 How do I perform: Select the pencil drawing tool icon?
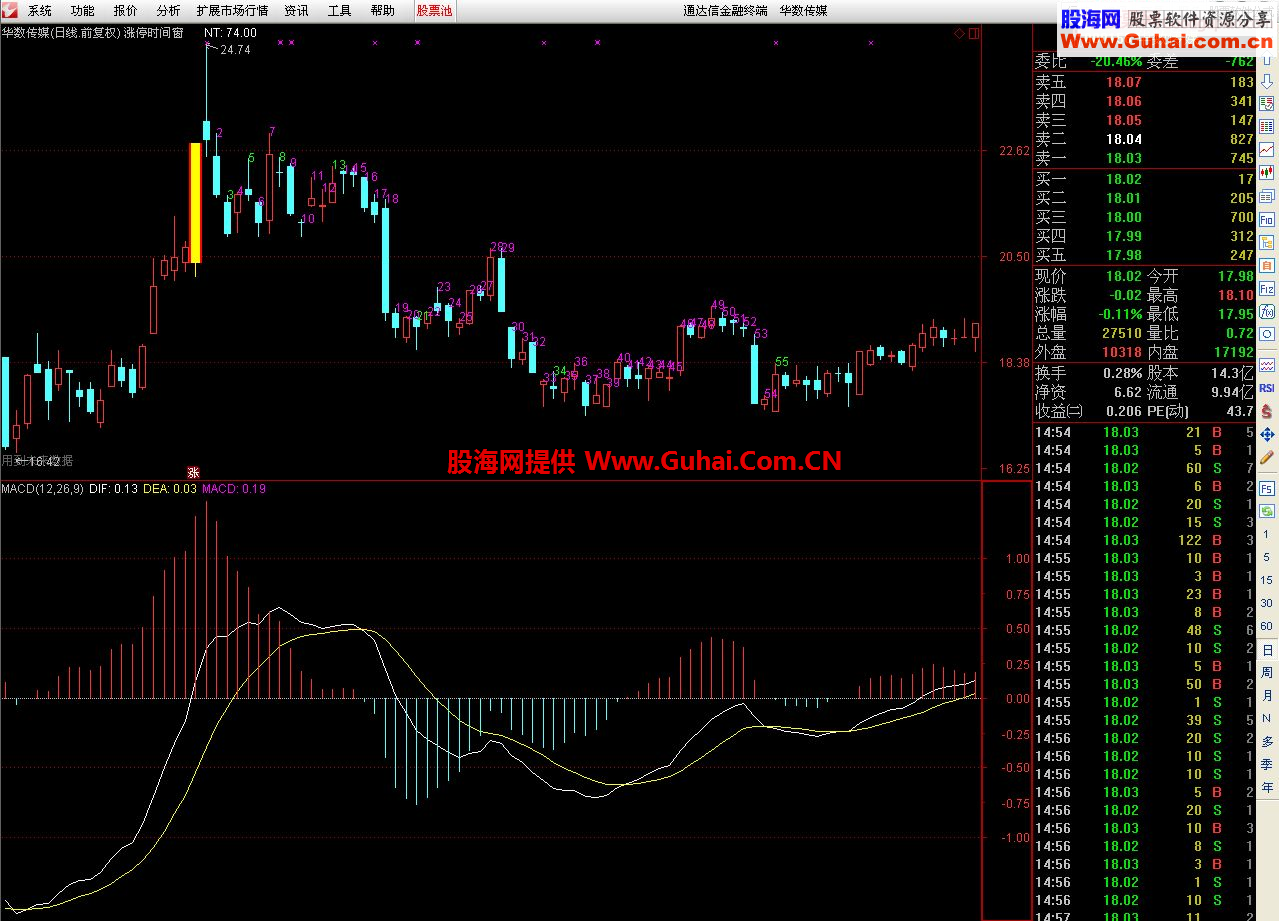1267,457
